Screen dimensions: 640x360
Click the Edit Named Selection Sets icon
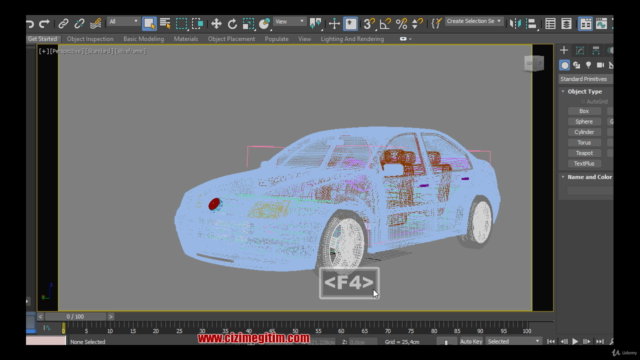pos(436,24)
